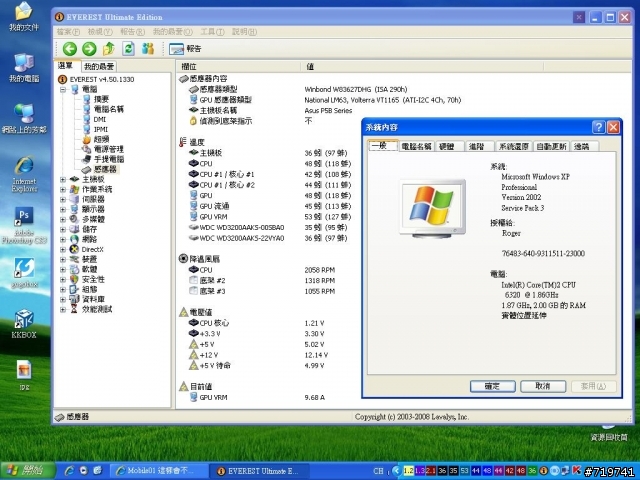Click the CH language indicator in taskbar
Image resolution: width=640 pixels, height=480 pixels.
(378, 471)
